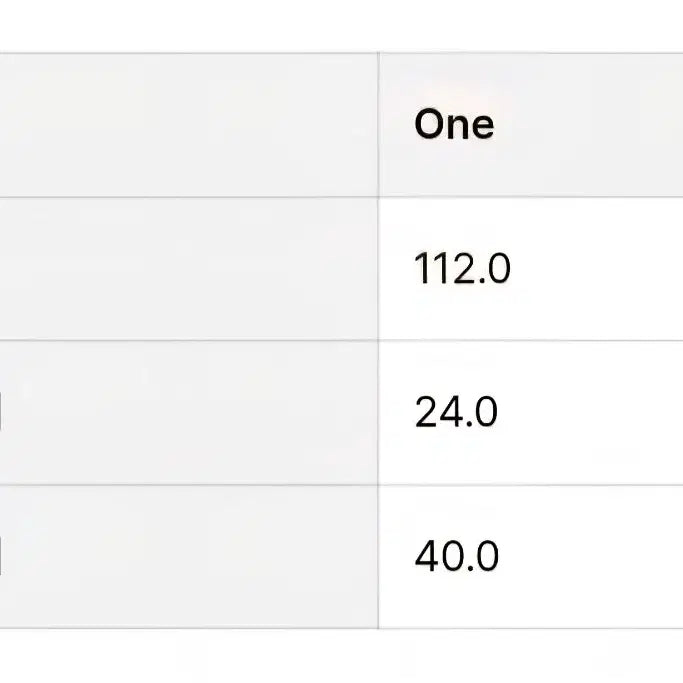Select the cell containing 24.0

[x=456, y=413]
